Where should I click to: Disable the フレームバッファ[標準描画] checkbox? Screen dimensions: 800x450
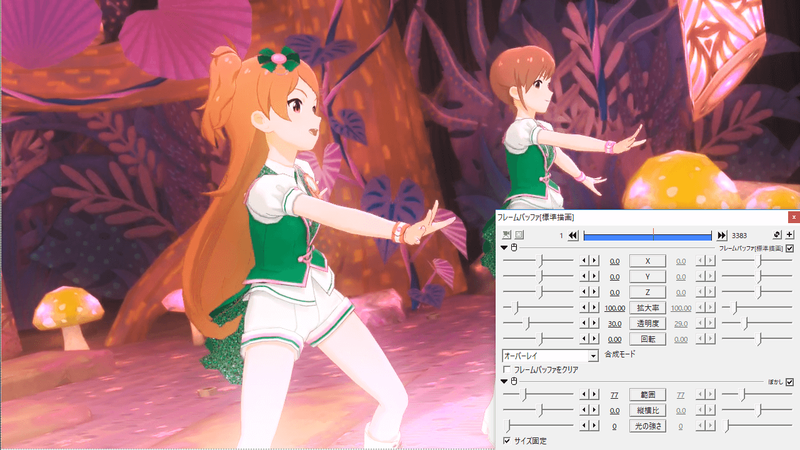pos(790,248)
